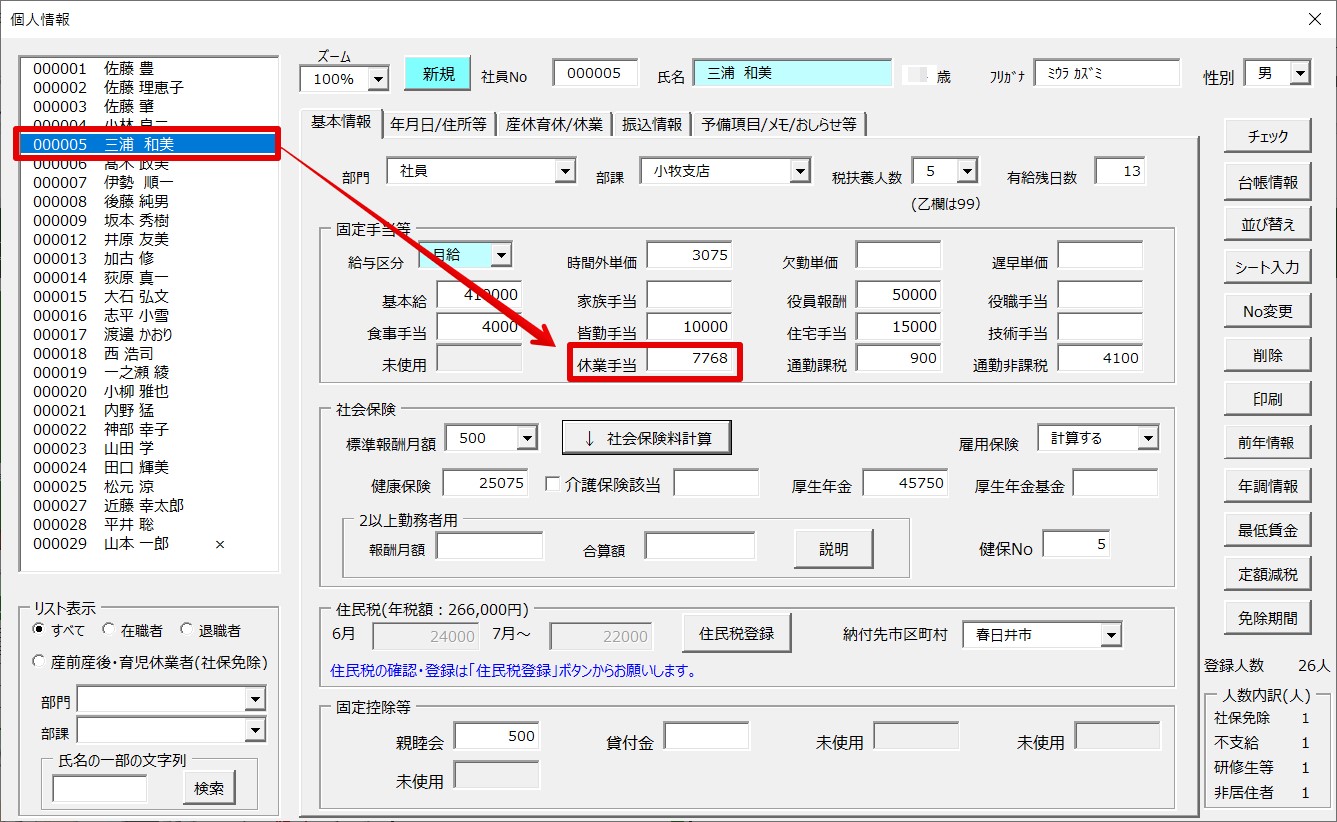Click the 新規 button
This screenshot has width=1337, height=822.
click(438, 74)
